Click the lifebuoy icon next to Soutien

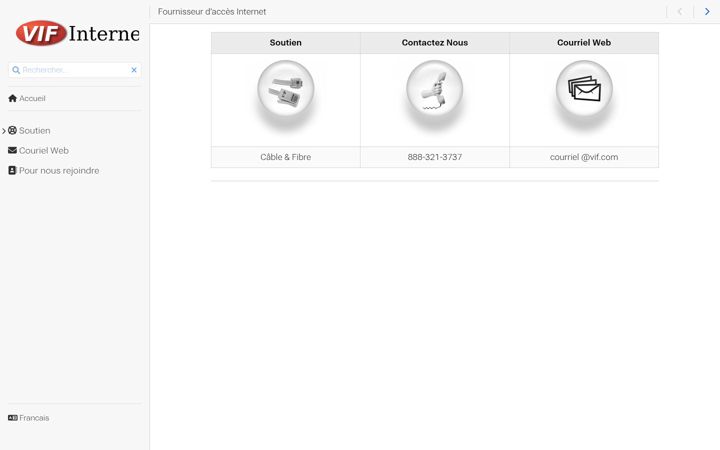pyautogui.click(x=12, y=130)
